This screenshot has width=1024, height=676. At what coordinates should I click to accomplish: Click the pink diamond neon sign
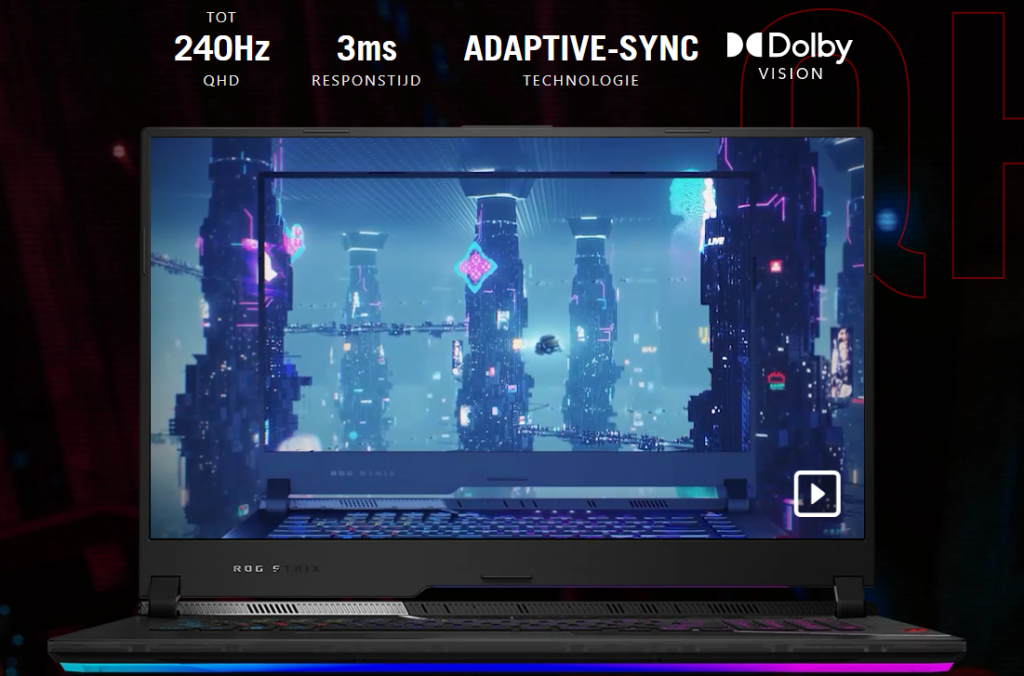[x=476, y=266]
